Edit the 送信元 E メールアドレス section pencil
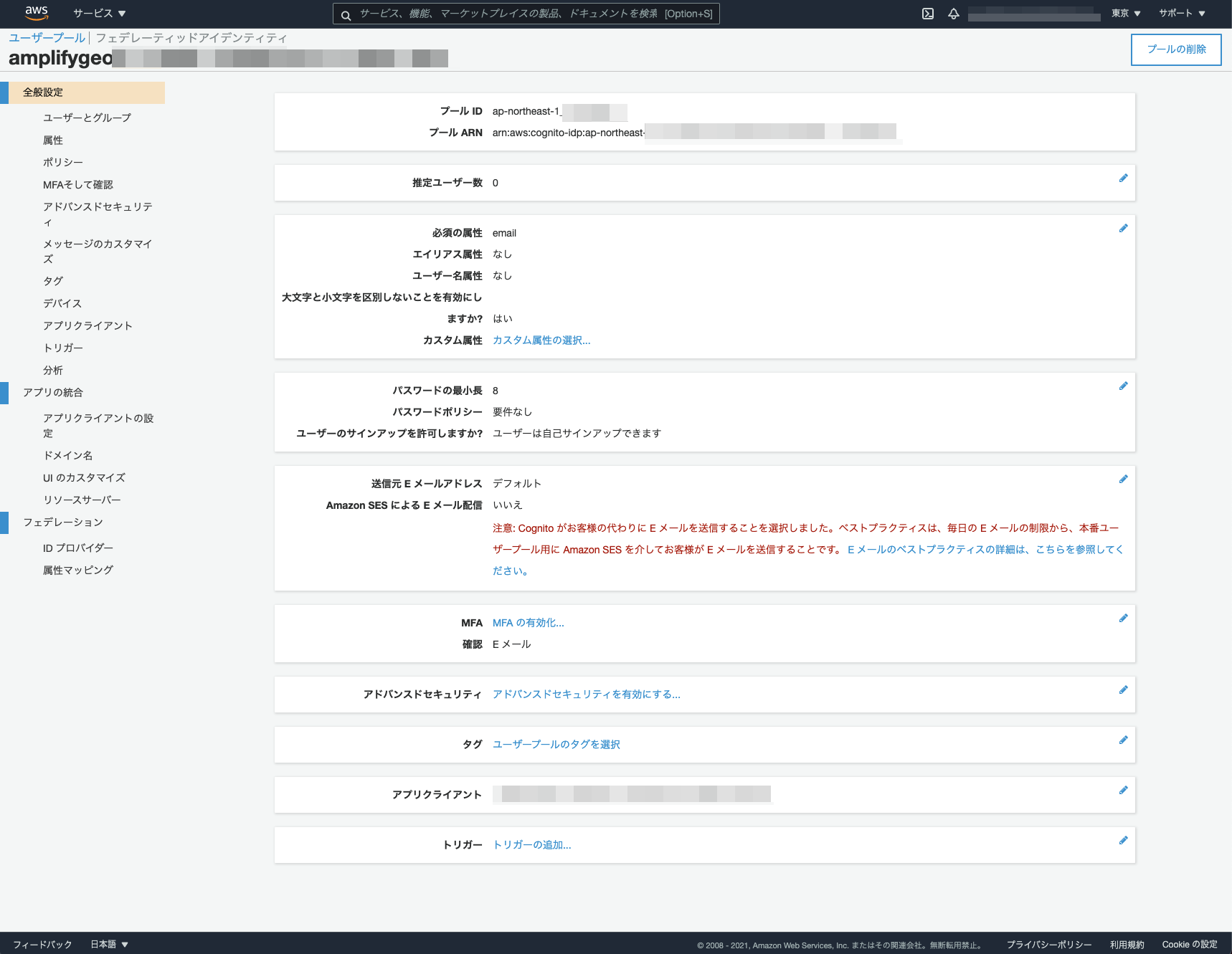 pyautogui.click(x=1123, y=480)
